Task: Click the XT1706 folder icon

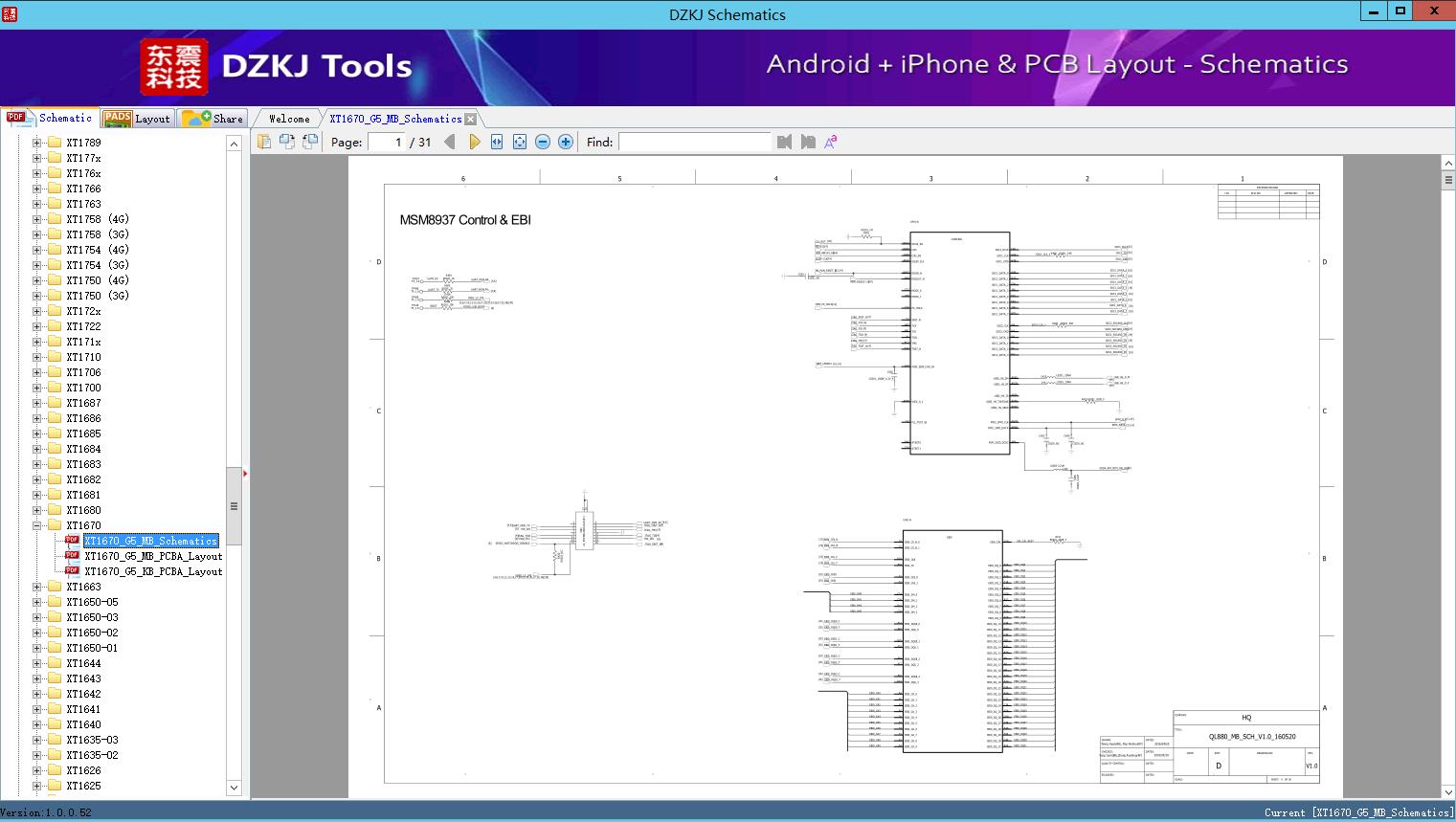Action: click(55, 372)
